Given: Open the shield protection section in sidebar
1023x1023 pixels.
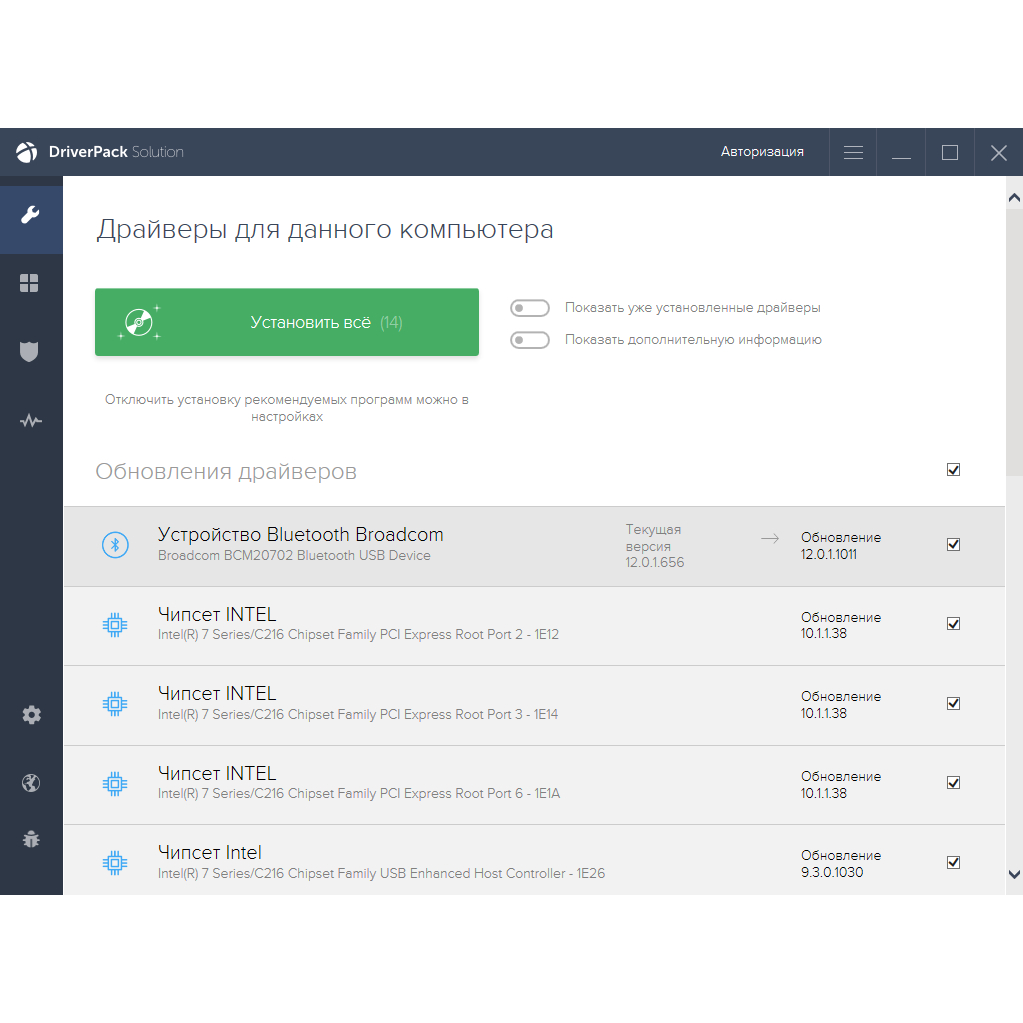Looking at the screenshot, I should coord(30,352).
